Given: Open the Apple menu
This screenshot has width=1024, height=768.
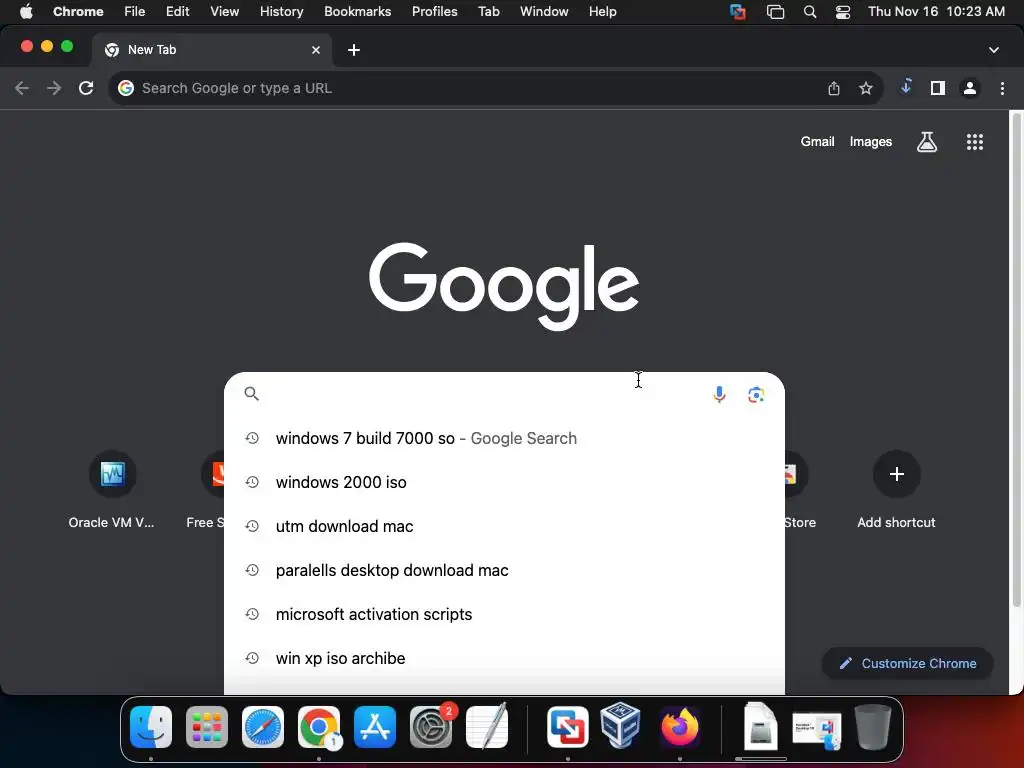Looking at the screenshot, I should pos(26,11).
